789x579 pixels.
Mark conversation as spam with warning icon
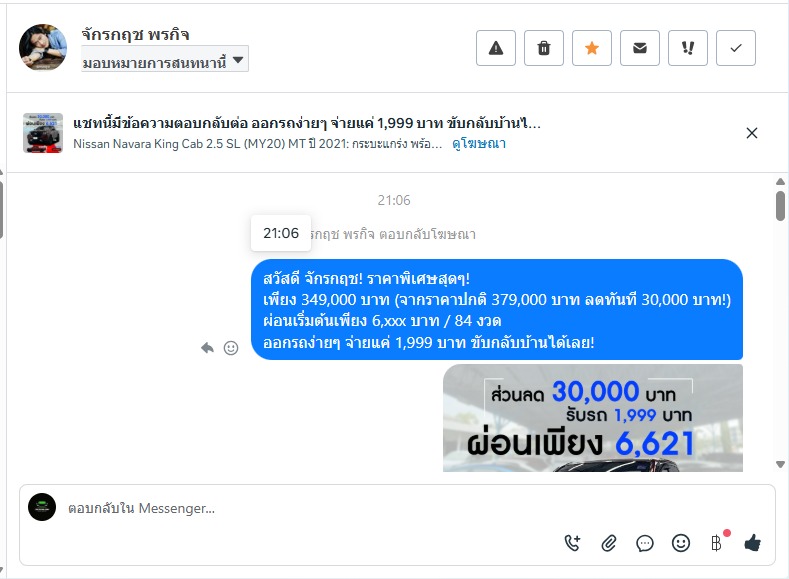point(496,48)
